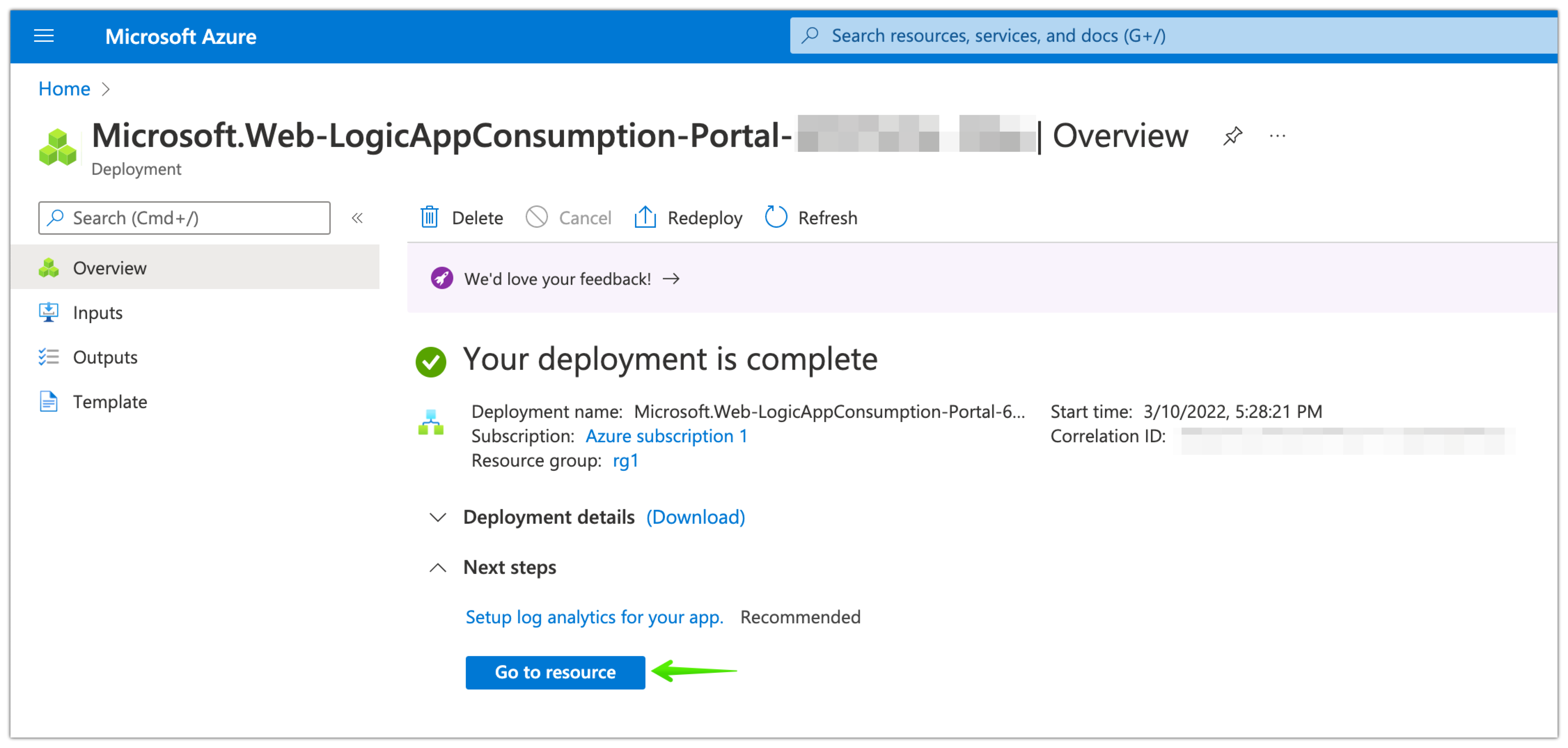Open the Azure portal hamburger menu
This screenshot has width=1568, height=748.
(x=44, y=37)
